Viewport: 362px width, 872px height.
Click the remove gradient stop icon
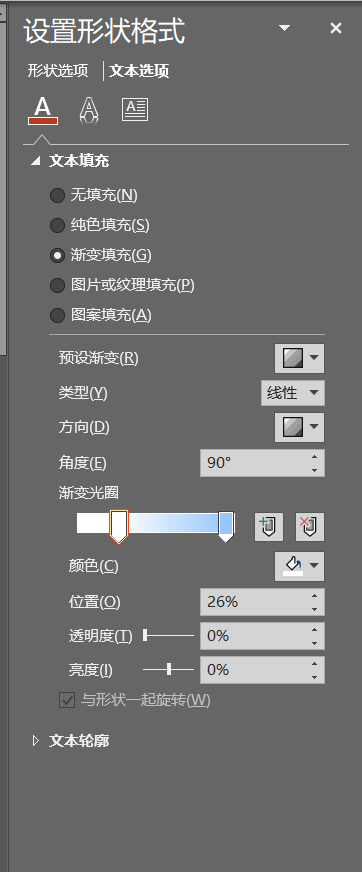point(310,527)
